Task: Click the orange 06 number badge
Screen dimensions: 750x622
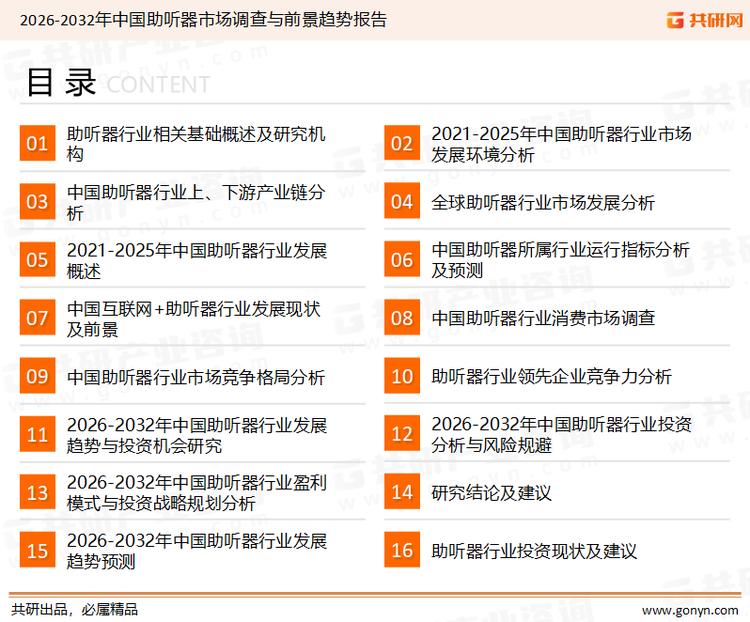Action: pos(402,259)
